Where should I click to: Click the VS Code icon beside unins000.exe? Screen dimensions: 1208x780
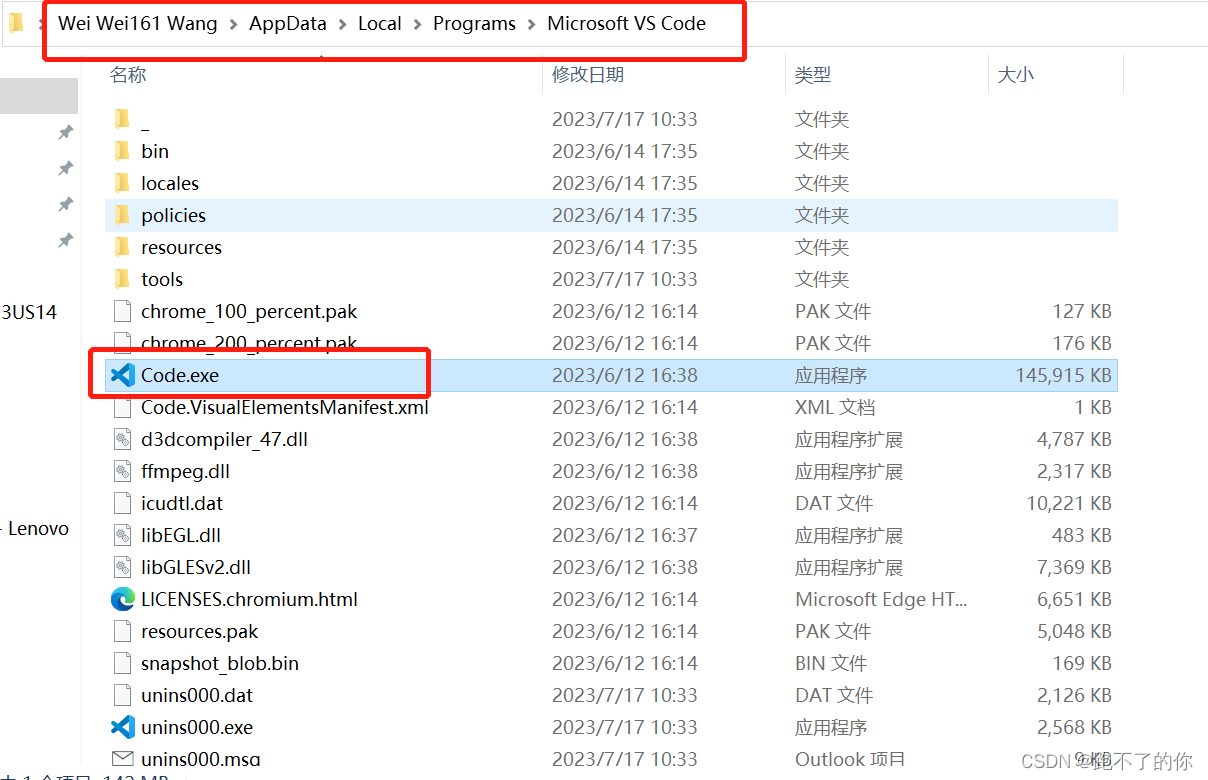122,727
